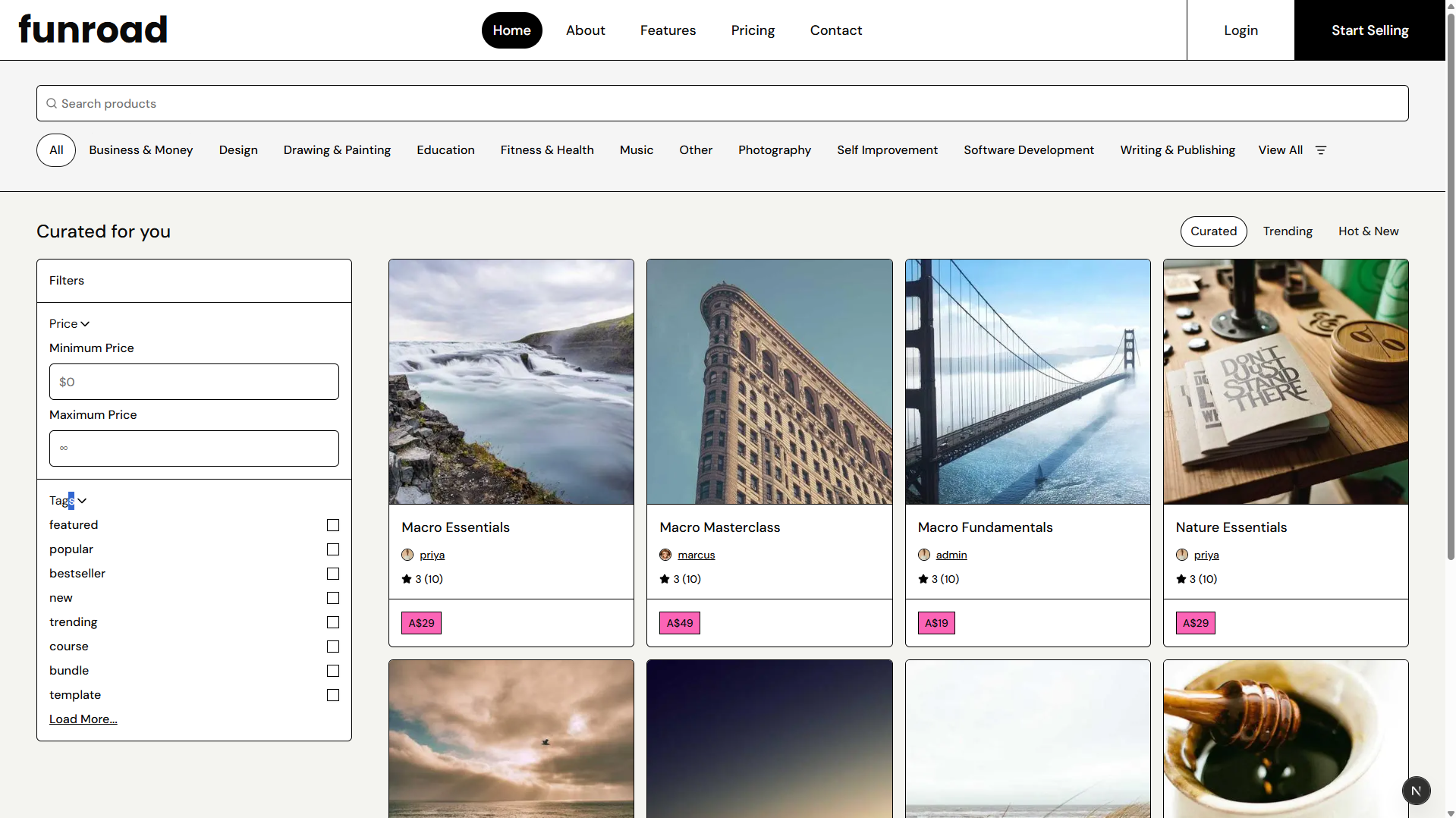Click the Macro Masterclass product title
Image resolution: width=1456 pixels, height=818 pixels.
[x=719, y=527]
